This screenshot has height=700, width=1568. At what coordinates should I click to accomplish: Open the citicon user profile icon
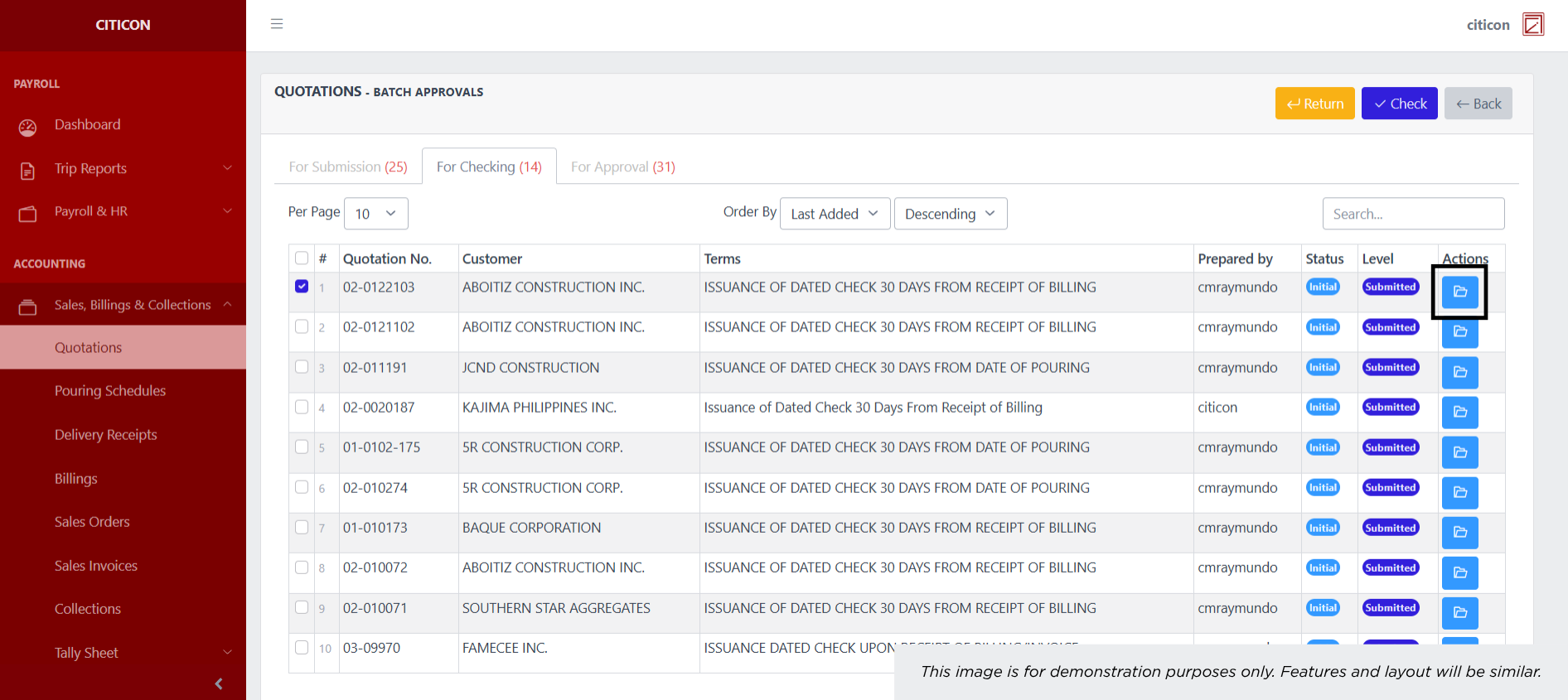coord(1532,25)
